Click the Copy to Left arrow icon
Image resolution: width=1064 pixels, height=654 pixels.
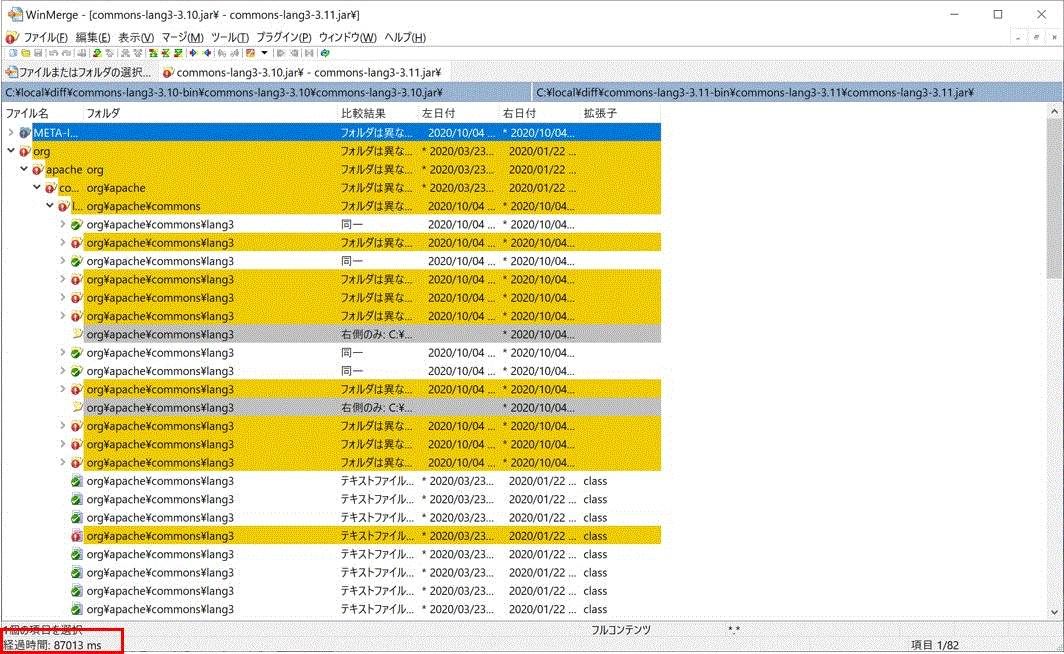coord(207,53)
